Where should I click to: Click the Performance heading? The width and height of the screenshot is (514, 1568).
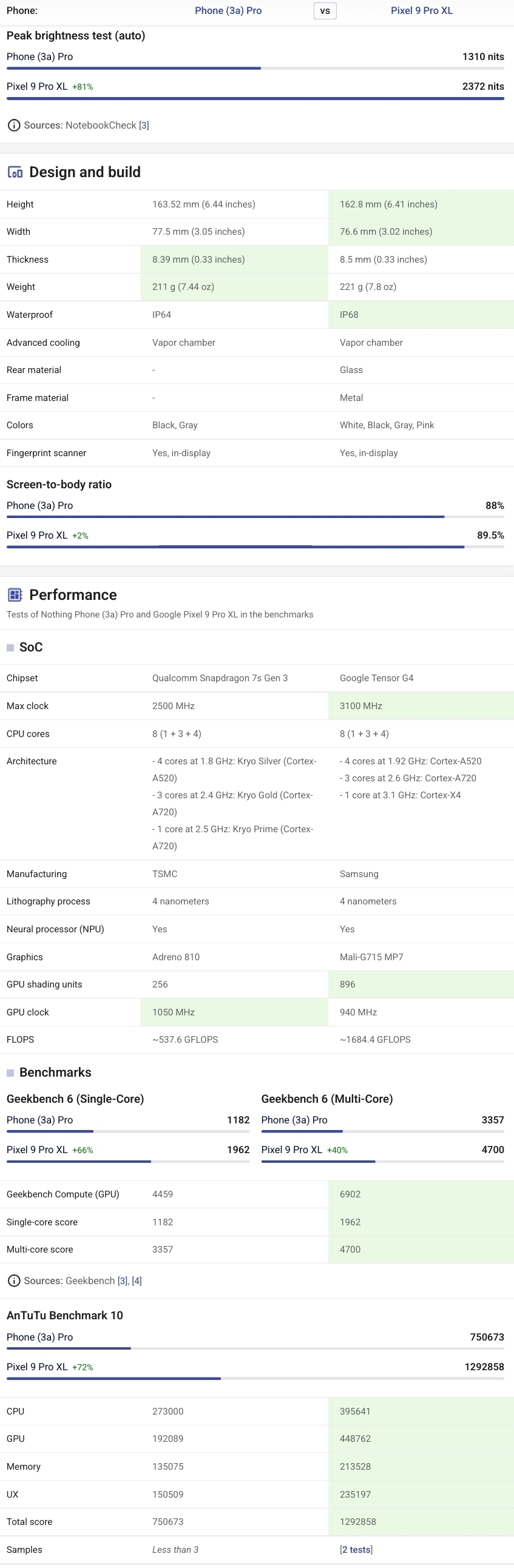[73, 594]
